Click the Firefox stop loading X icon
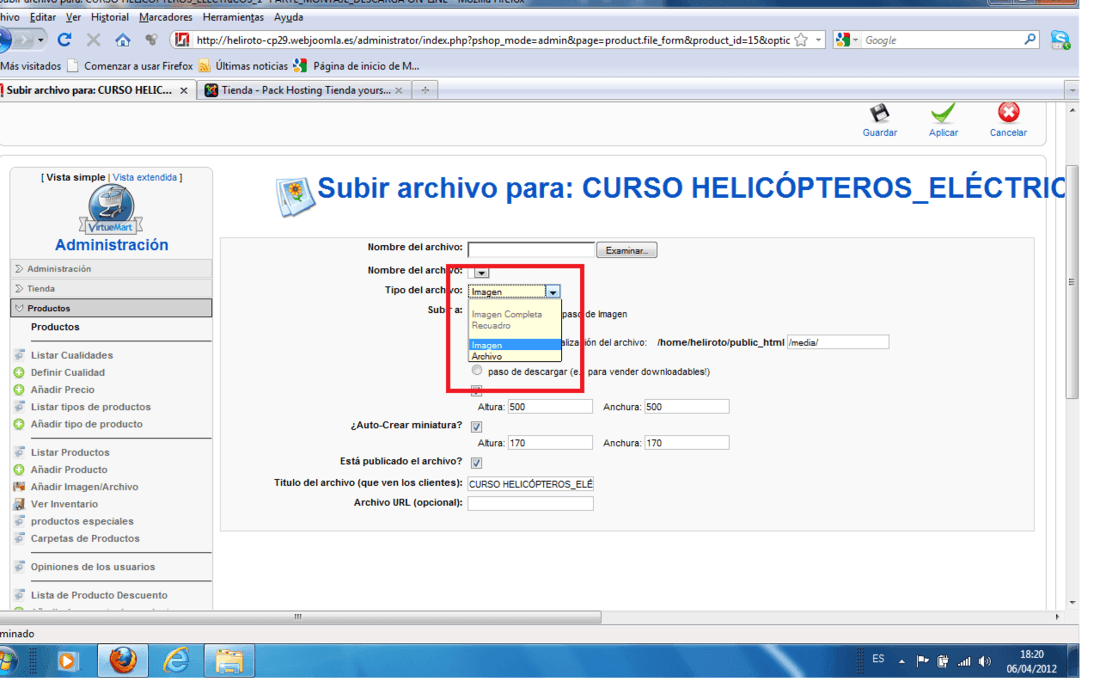 pyautogui.click(x=93, y=40)
